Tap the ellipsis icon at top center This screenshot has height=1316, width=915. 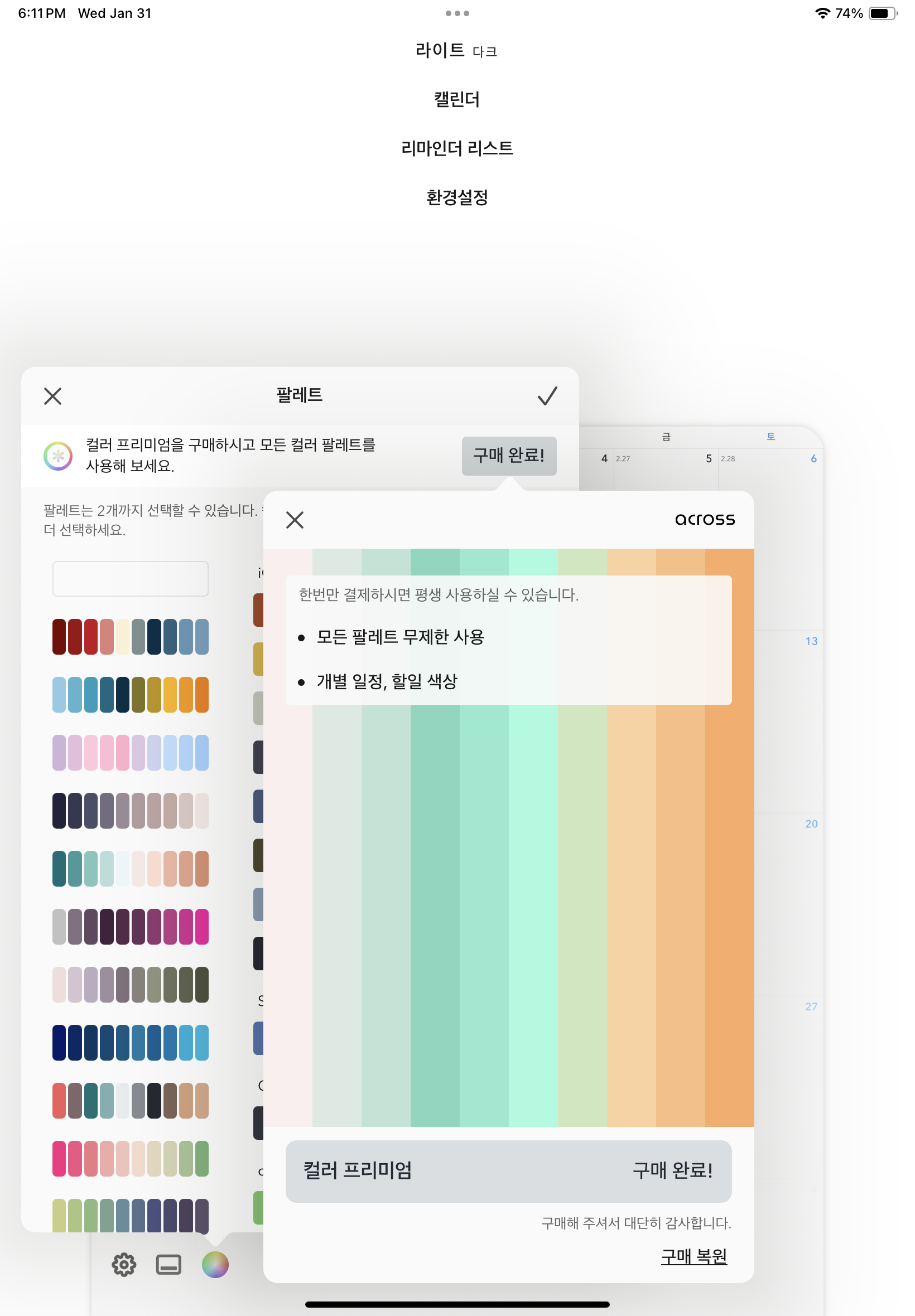coord(457,12)
